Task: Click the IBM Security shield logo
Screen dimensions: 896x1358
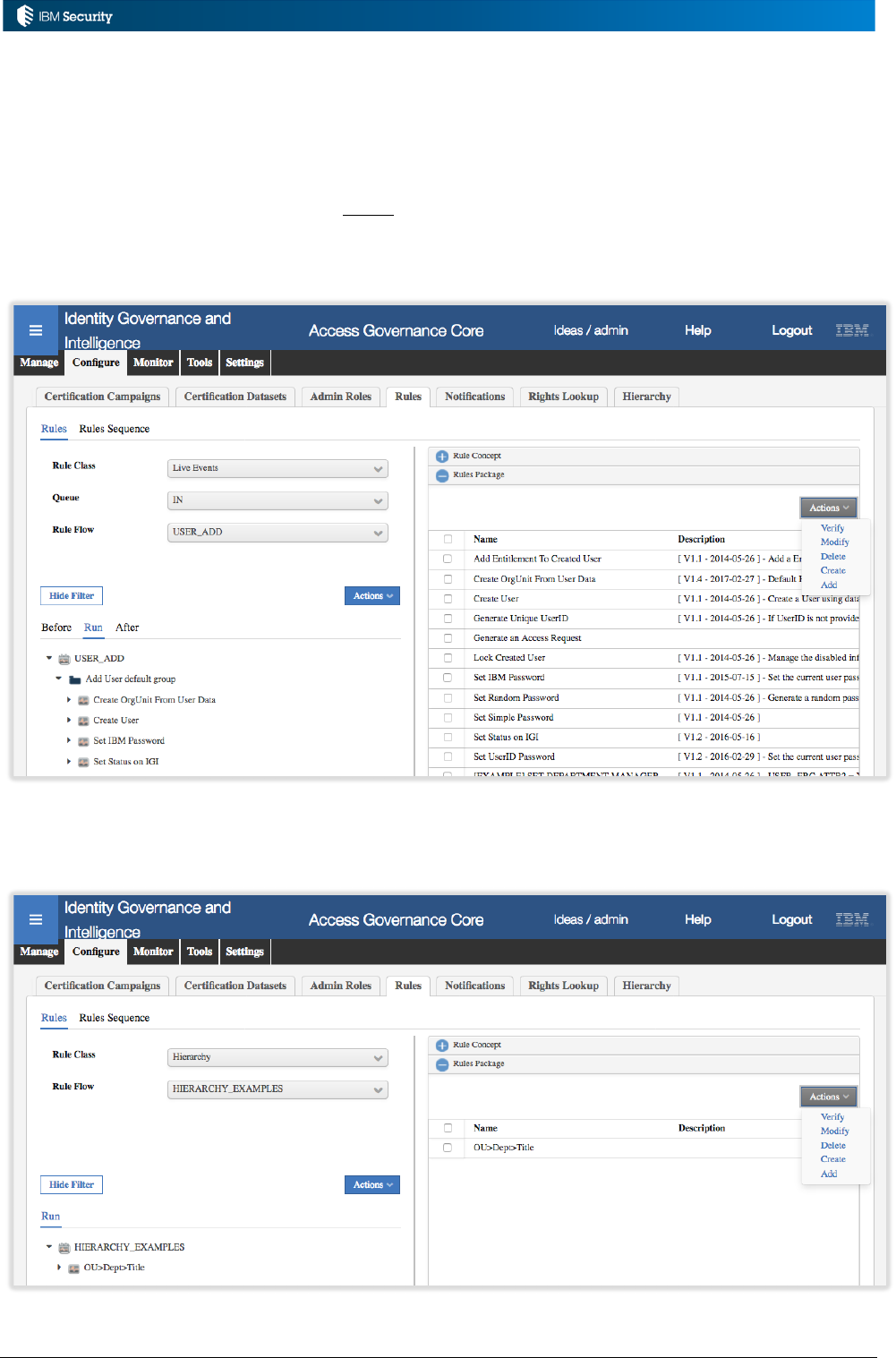Action: 25,15
